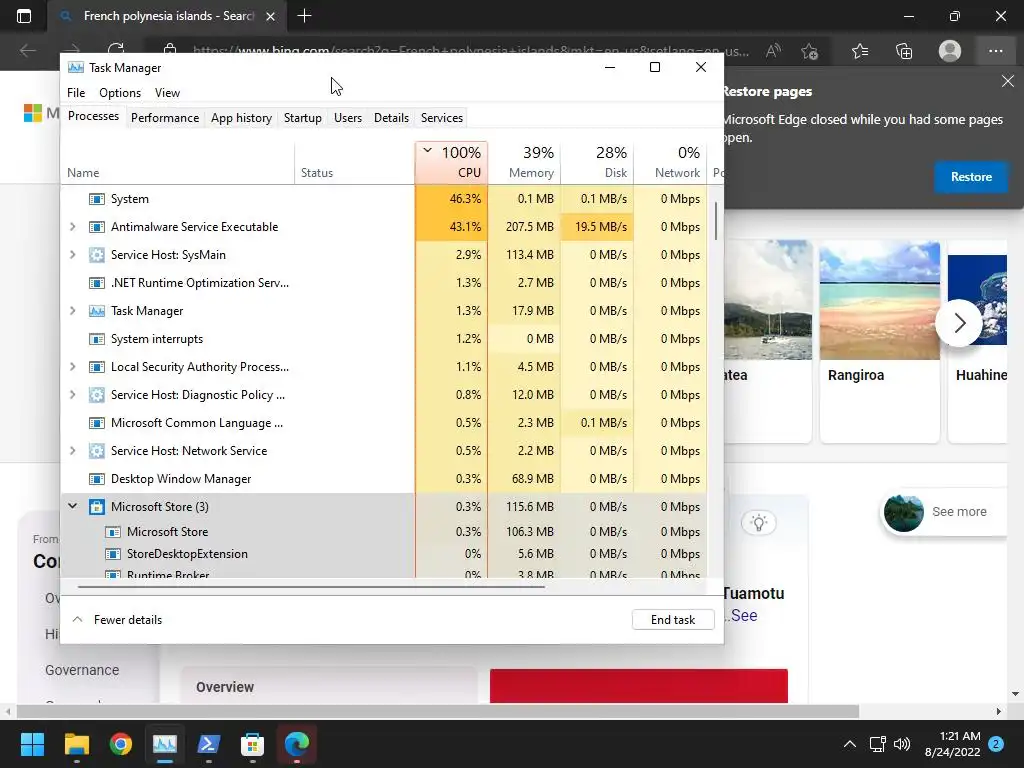Click the lightbulb icon on Bing page
This screenshot has width=1024, height=768.
[758, 522]
